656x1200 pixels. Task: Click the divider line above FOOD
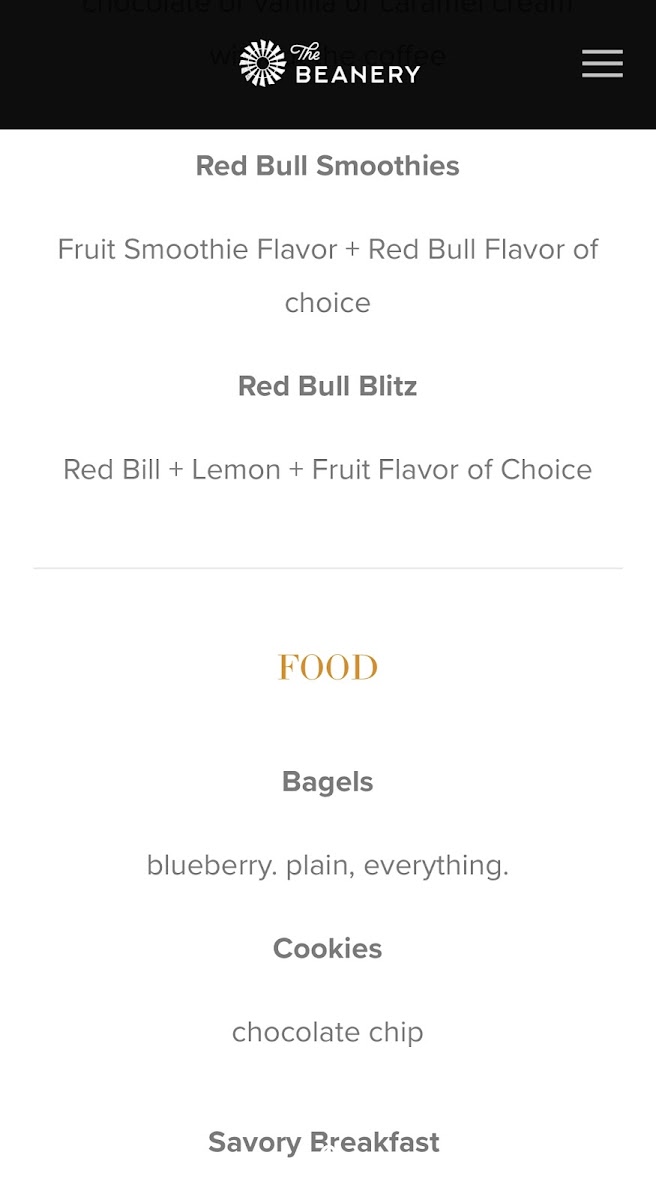tap(328, 568)
